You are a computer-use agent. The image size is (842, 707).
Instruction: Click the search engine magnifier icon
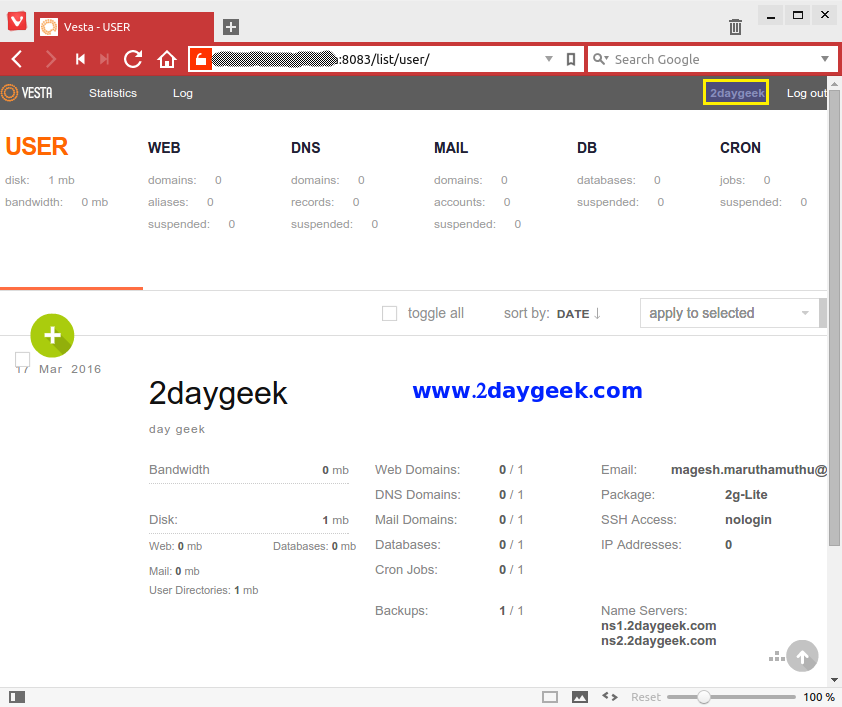[600, 59]
